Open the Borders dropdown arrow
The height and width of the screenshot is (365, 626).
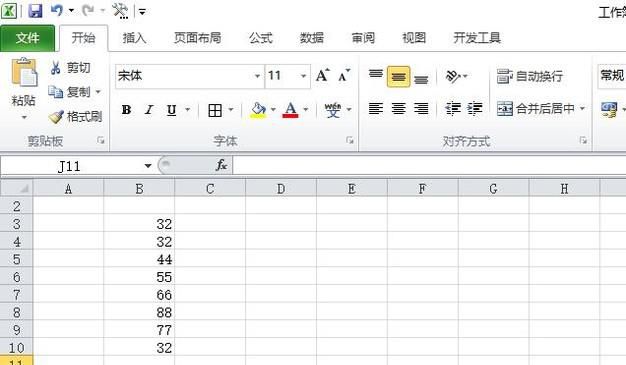tap(231, 109)
